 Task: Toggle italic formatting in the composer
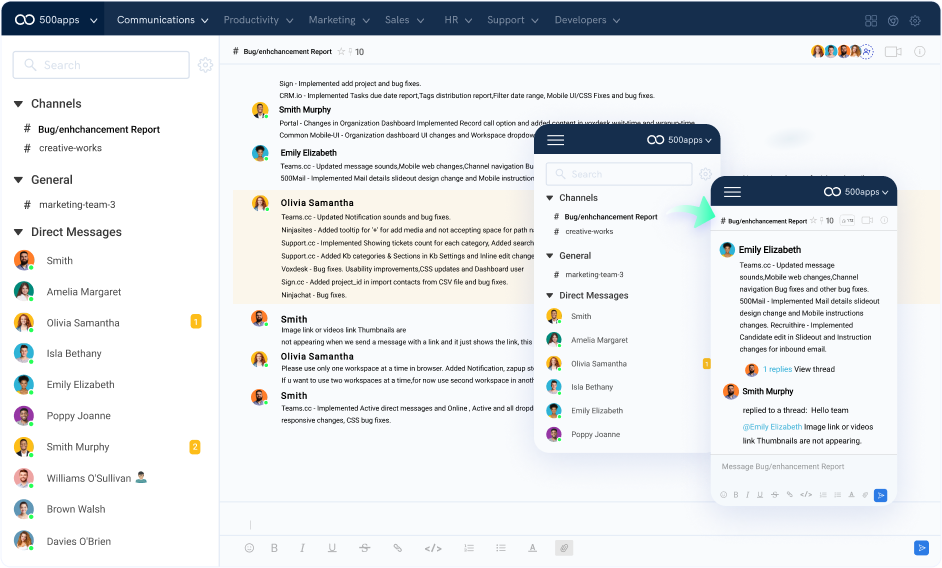point(302,548)
